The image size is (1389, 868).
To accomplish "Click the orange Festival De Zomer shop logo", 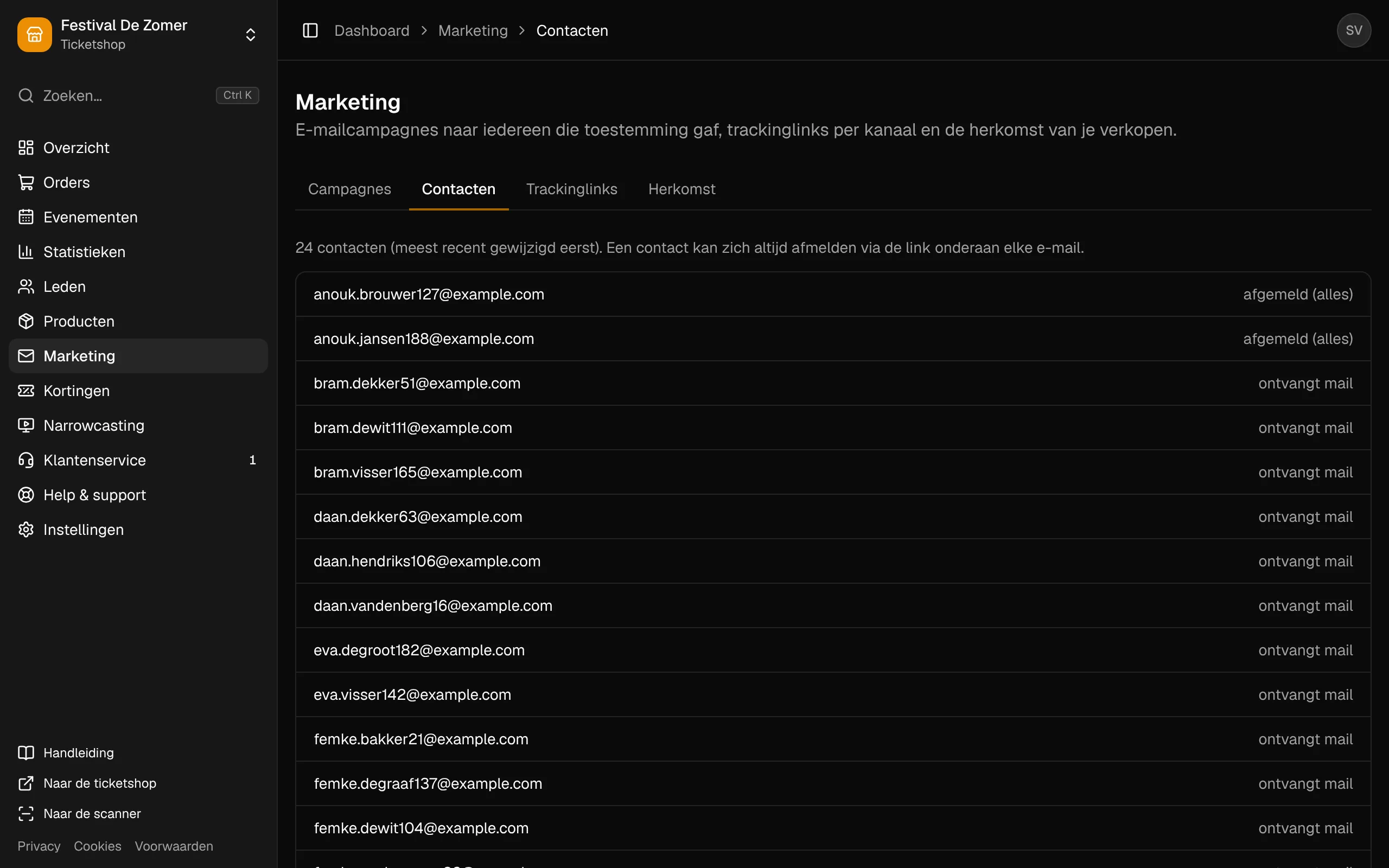I will point(34,34).
